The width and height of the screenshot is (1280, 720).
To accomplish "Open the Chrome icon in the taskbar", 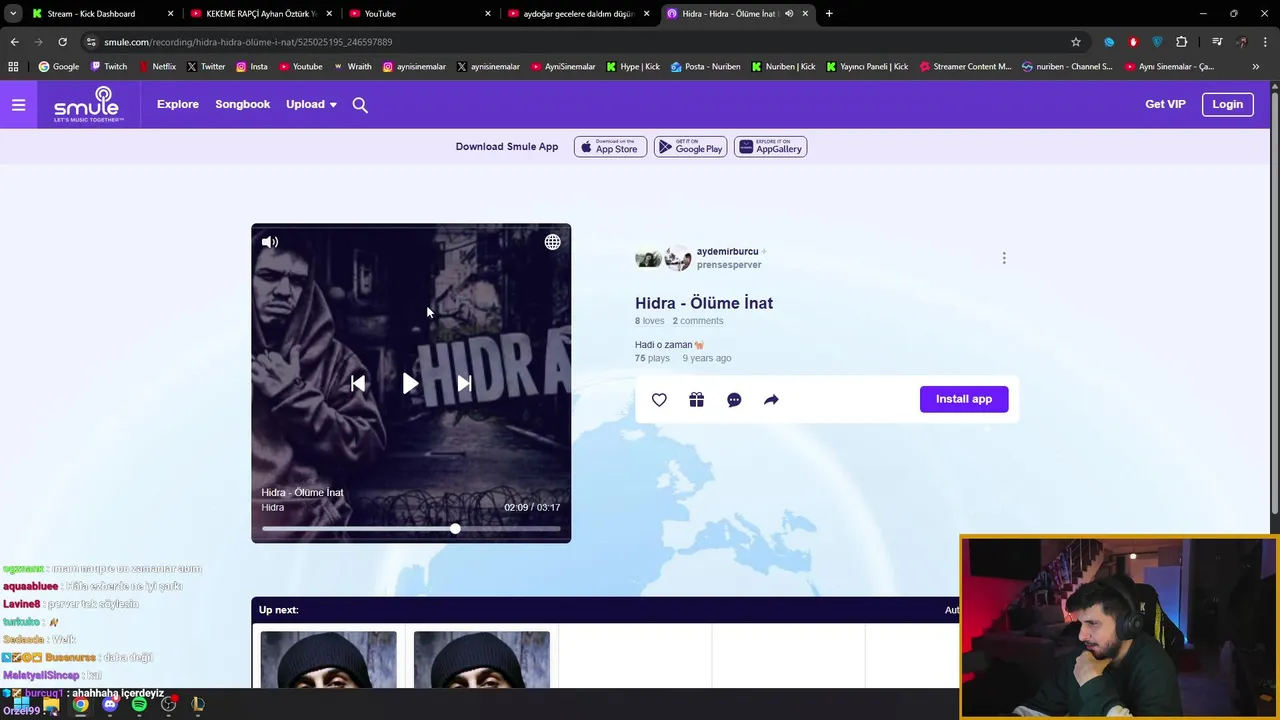I will [x=80, y=704].
